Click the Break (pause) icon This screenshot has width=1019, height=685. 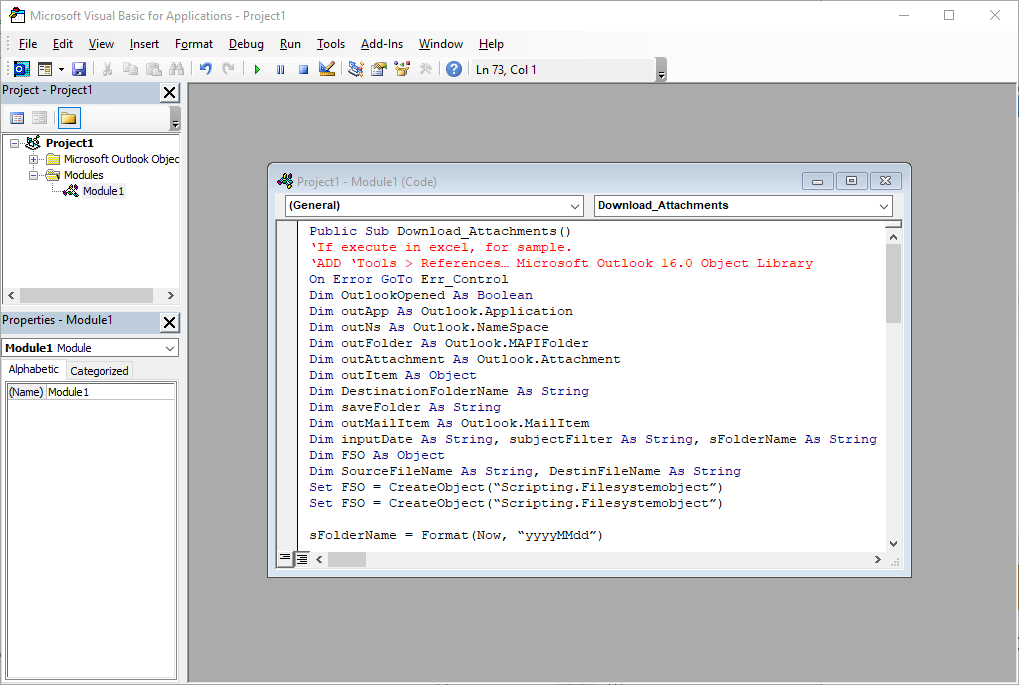pos(280,69)
